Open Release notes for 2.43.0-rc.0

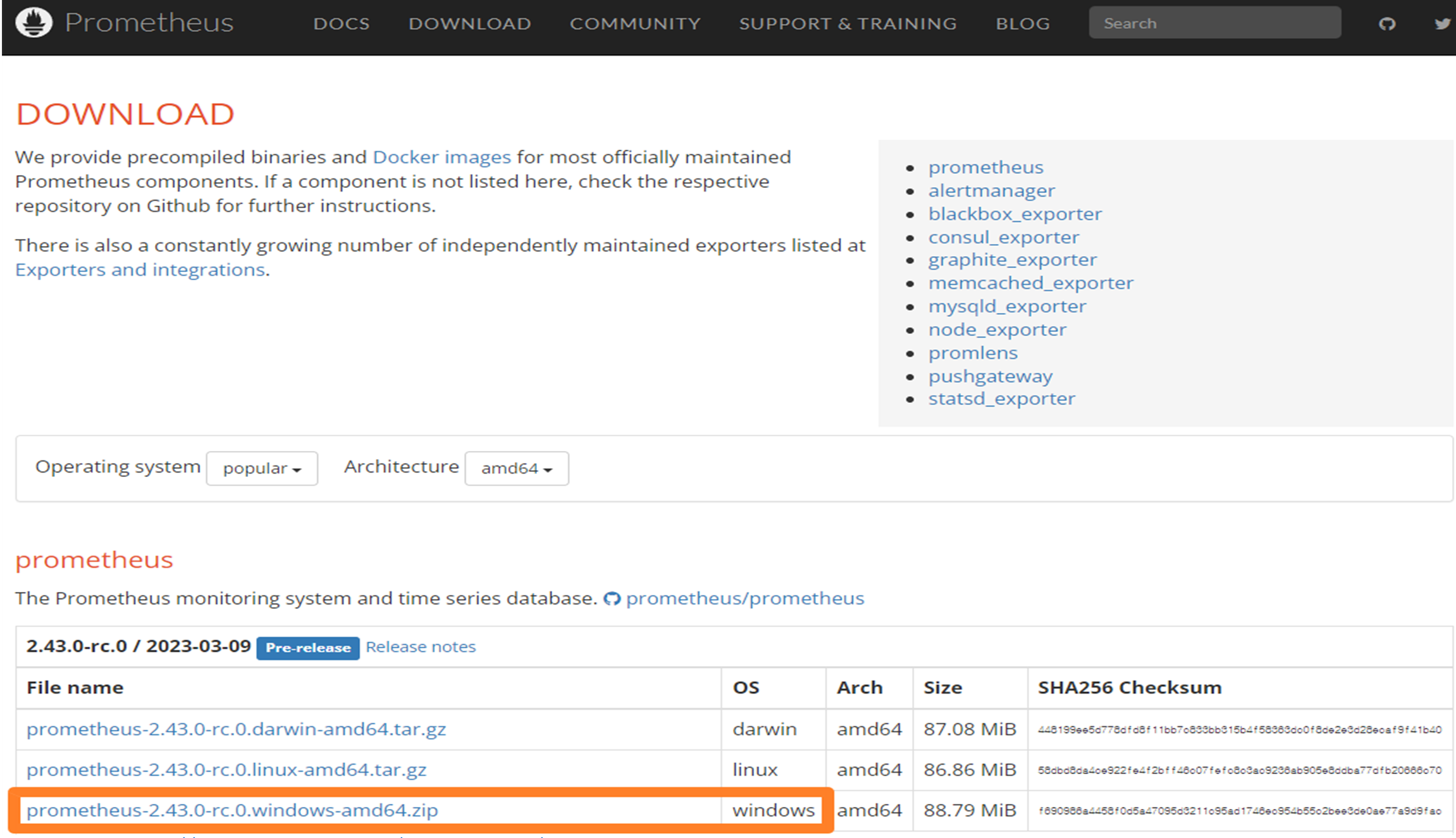tap(420, 647)
